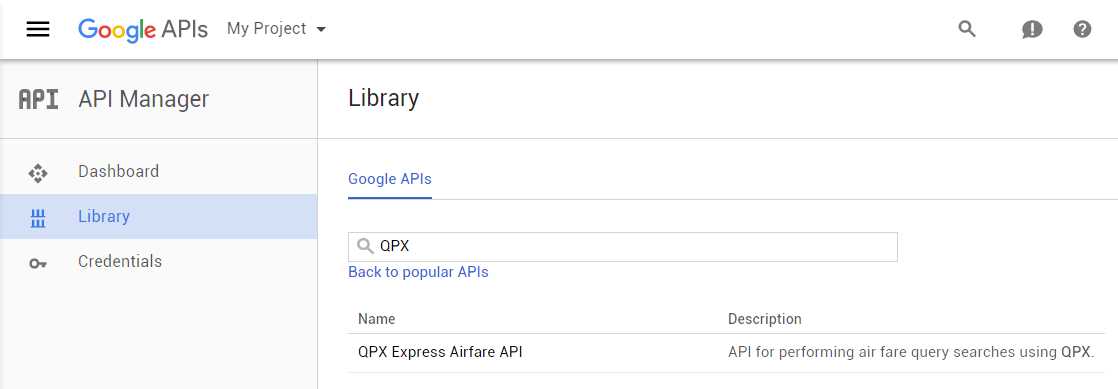Click the API Manager logo icon
1118x389 pixels.
tap(39, 99)
